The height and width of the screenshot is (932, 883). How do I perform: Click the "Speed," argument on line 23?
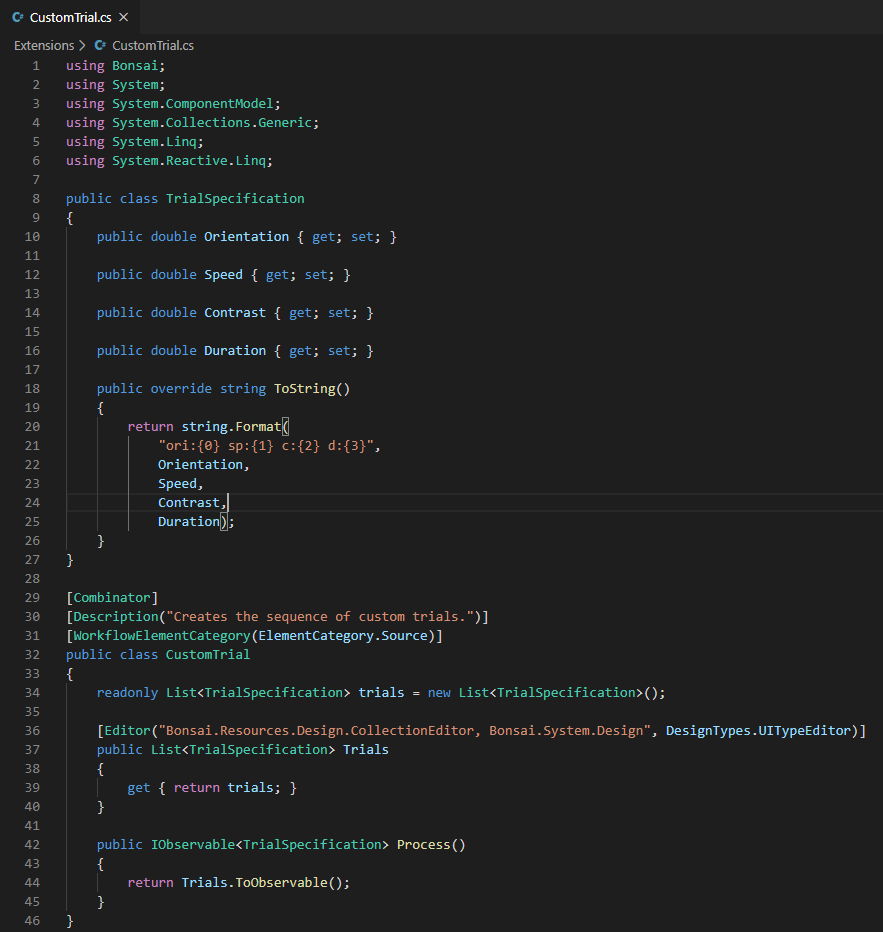coord(181,484)
